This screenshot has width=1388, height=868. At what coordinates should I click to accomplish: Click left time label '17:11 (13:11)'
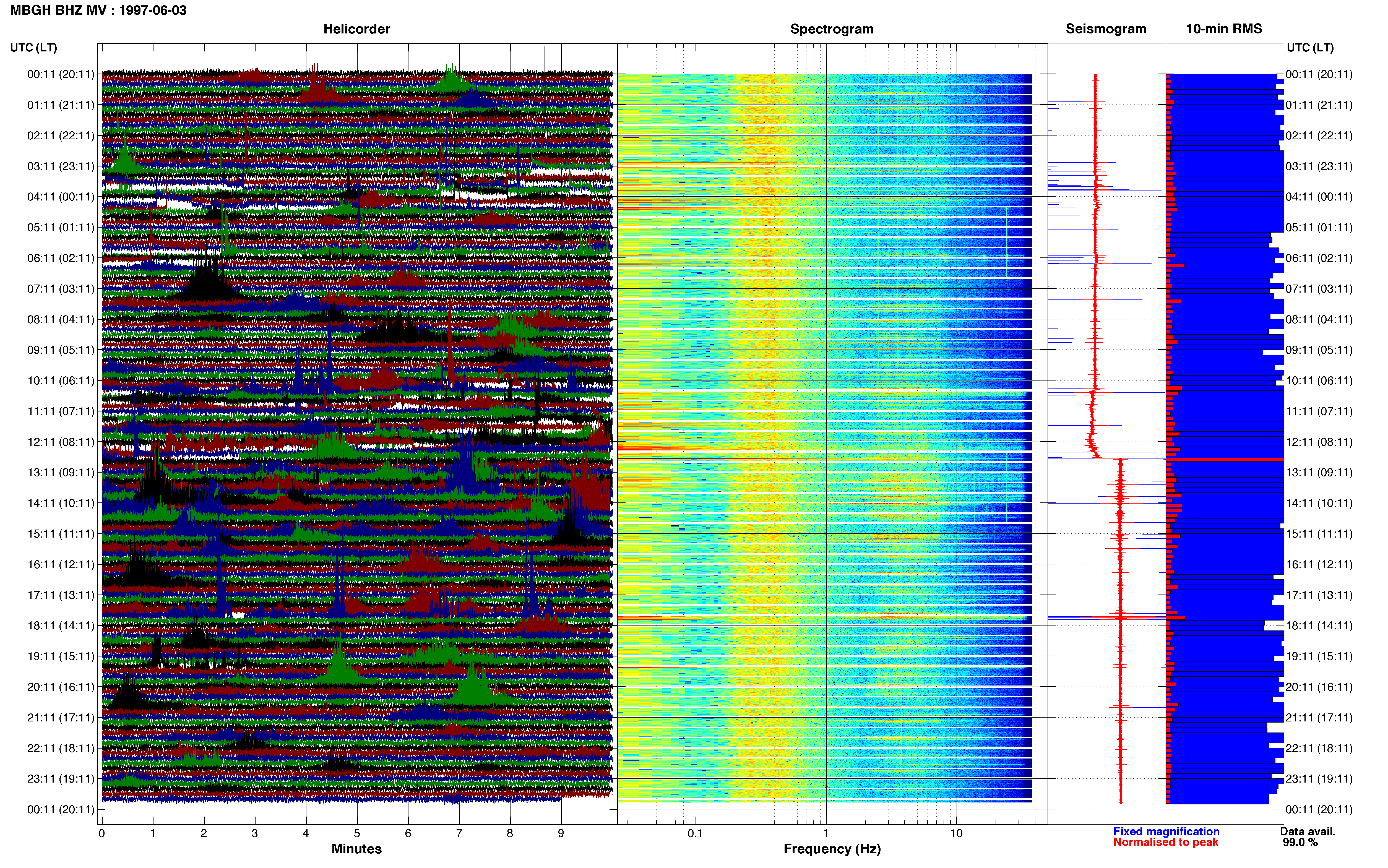coord(61,595)
